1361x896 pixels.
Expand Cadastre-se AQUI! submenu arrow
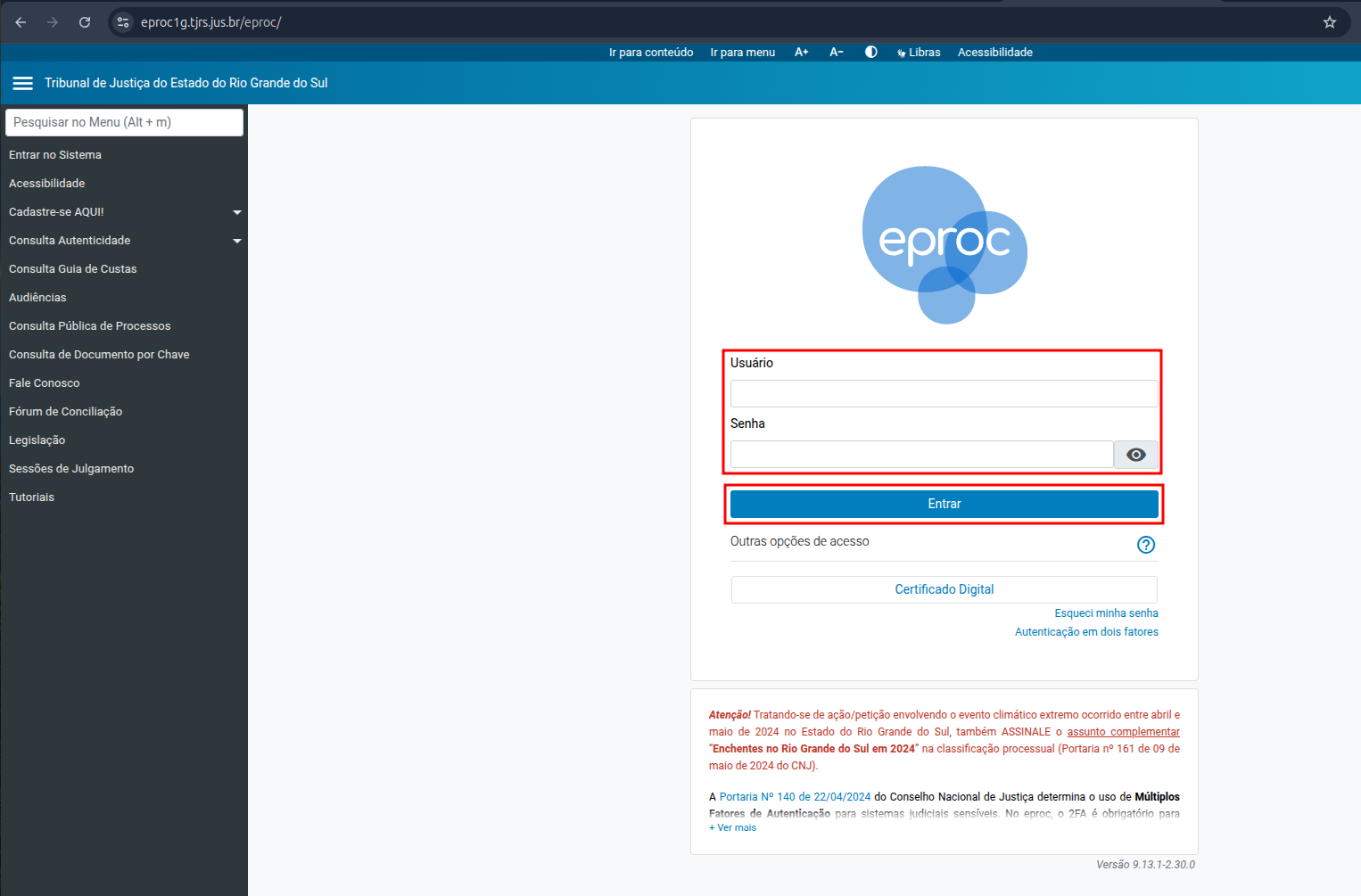pos(237,212)
